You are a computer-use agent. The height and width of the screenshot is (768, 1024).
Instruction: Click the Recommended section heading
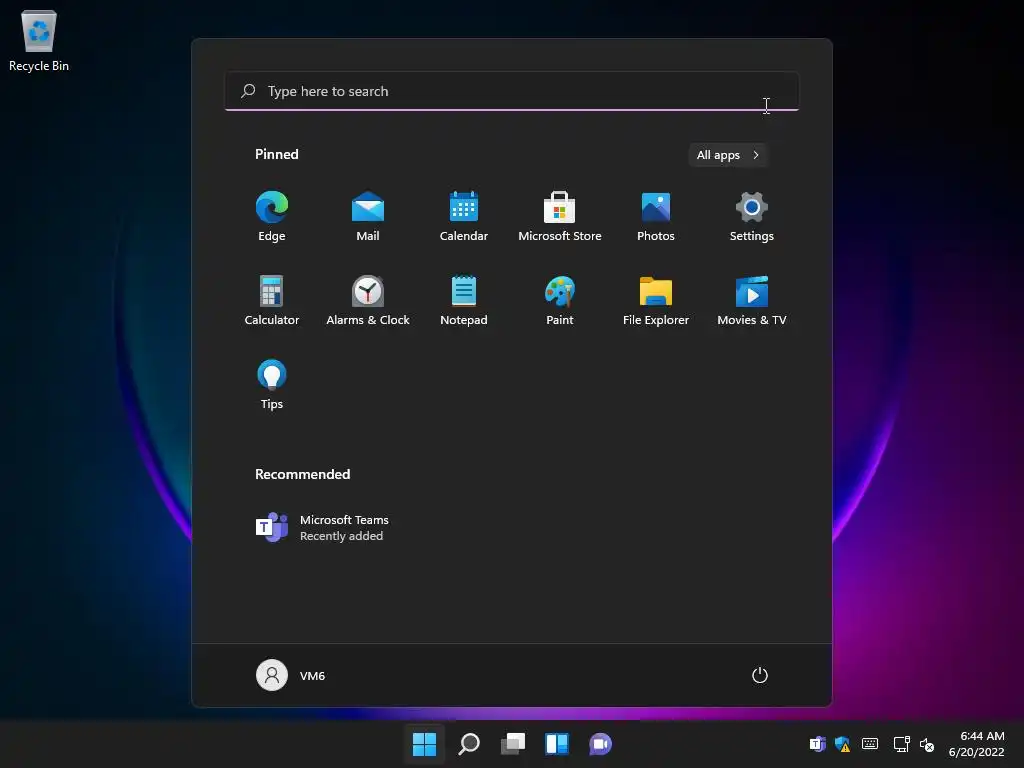[x=302, y=474]
